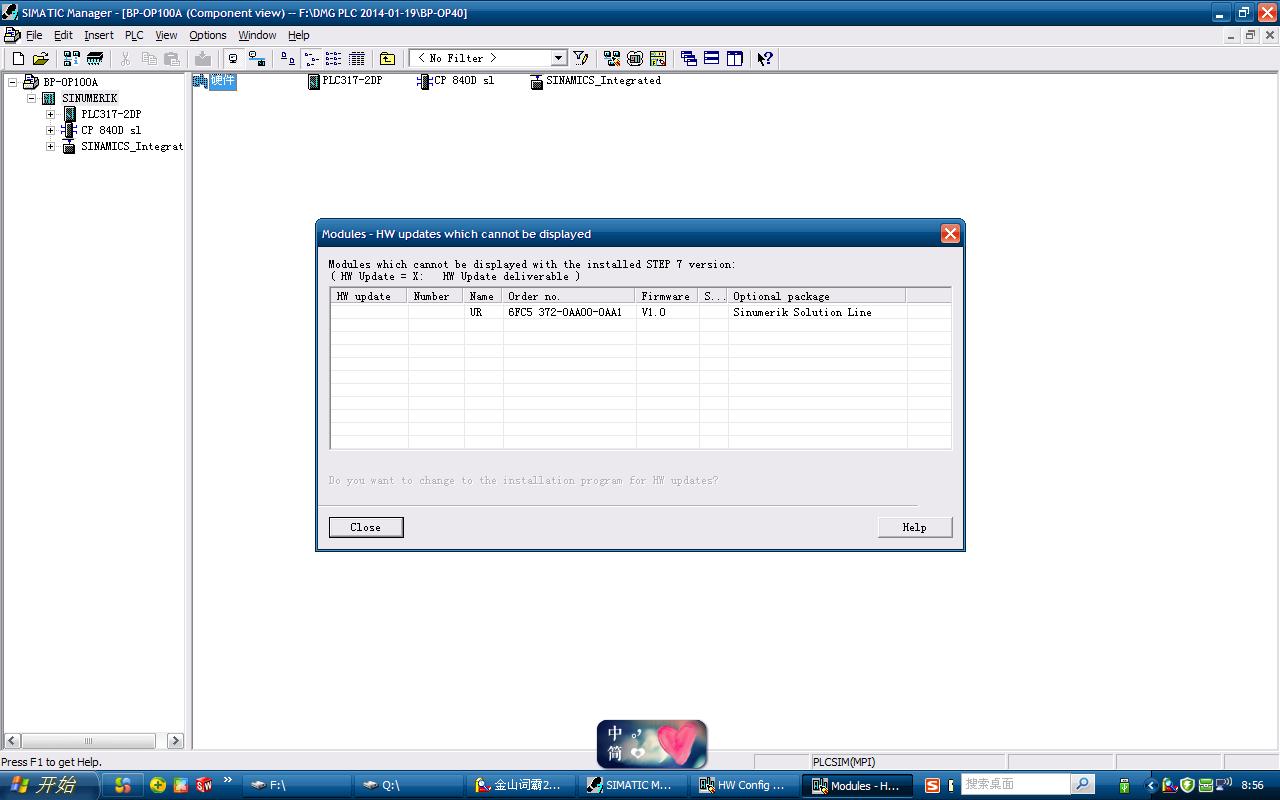
Task: Switch to List view mode
Action: (333, 58)
